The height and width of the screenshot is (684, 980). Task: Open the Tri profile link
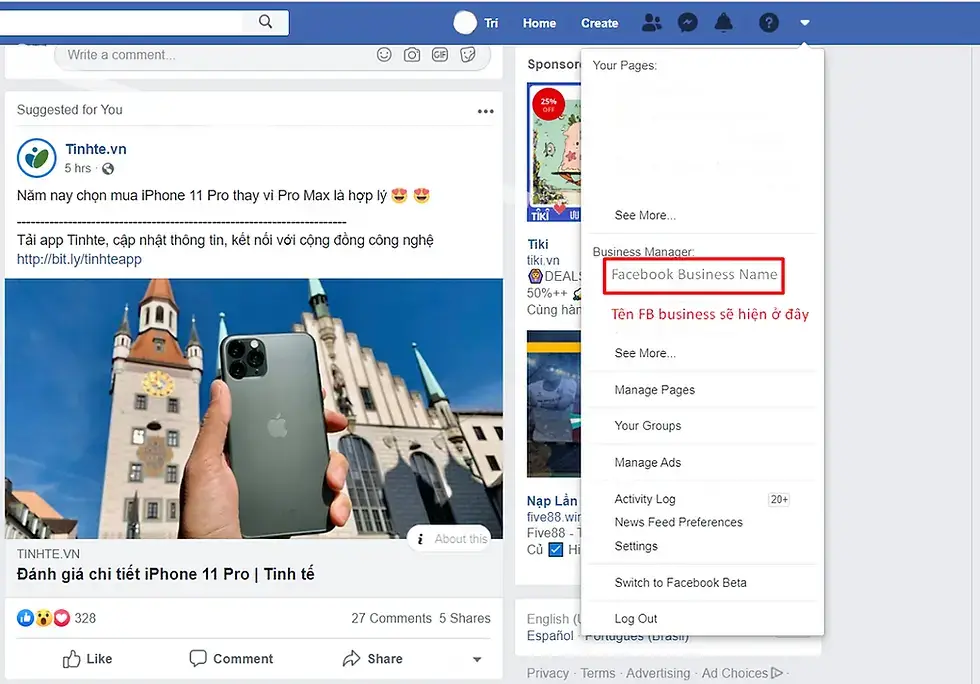[x=491, y=23]
